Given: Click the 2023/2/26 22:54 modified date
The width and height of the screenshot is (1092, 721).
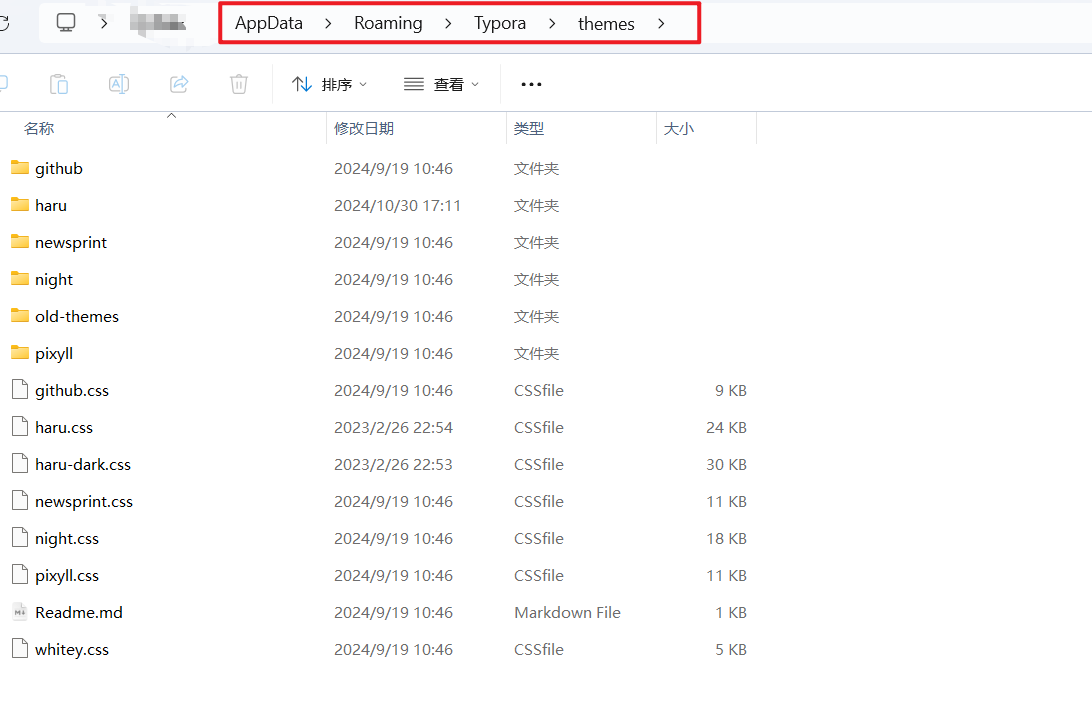Looking at the screenshot, I should [x=393, y=427].
